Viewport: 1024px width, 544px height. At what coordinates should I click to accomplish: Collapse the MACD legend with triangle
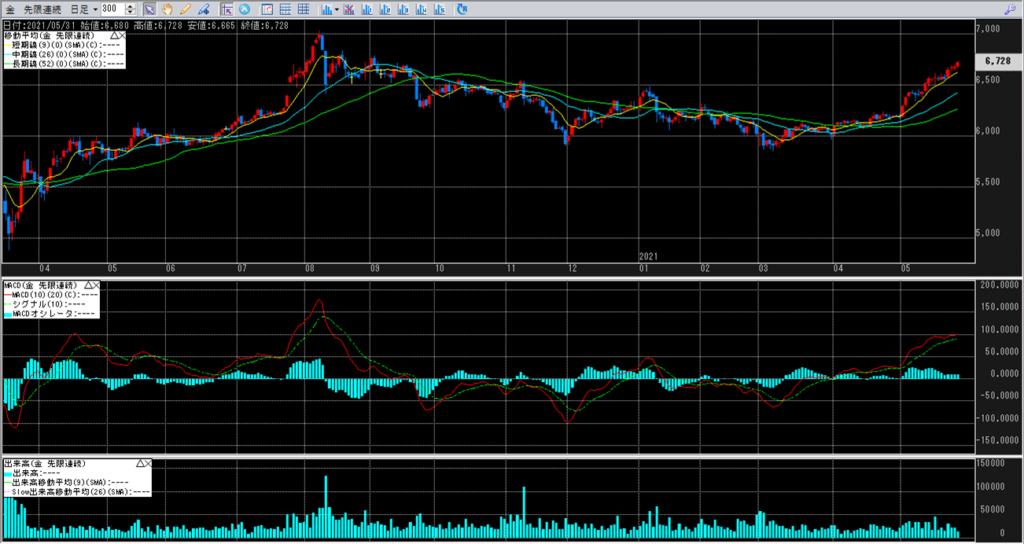88,286
